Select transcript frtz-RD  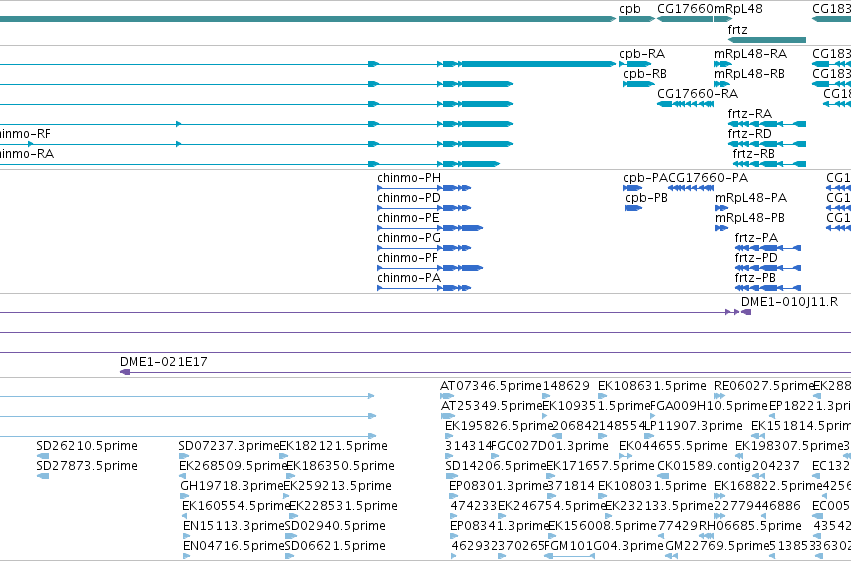[x=767, y=144]
